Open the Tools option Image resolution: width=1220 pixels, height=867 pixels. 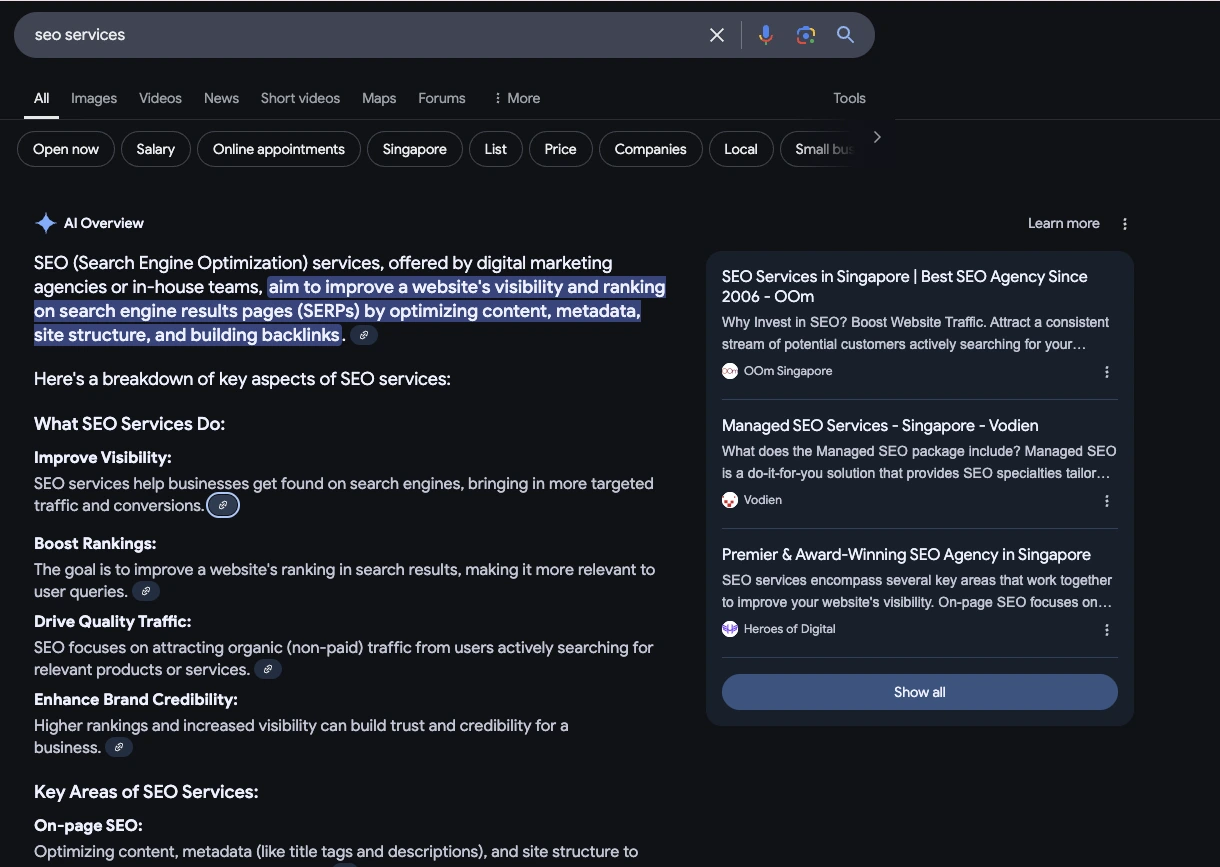[x=849, y=98]
